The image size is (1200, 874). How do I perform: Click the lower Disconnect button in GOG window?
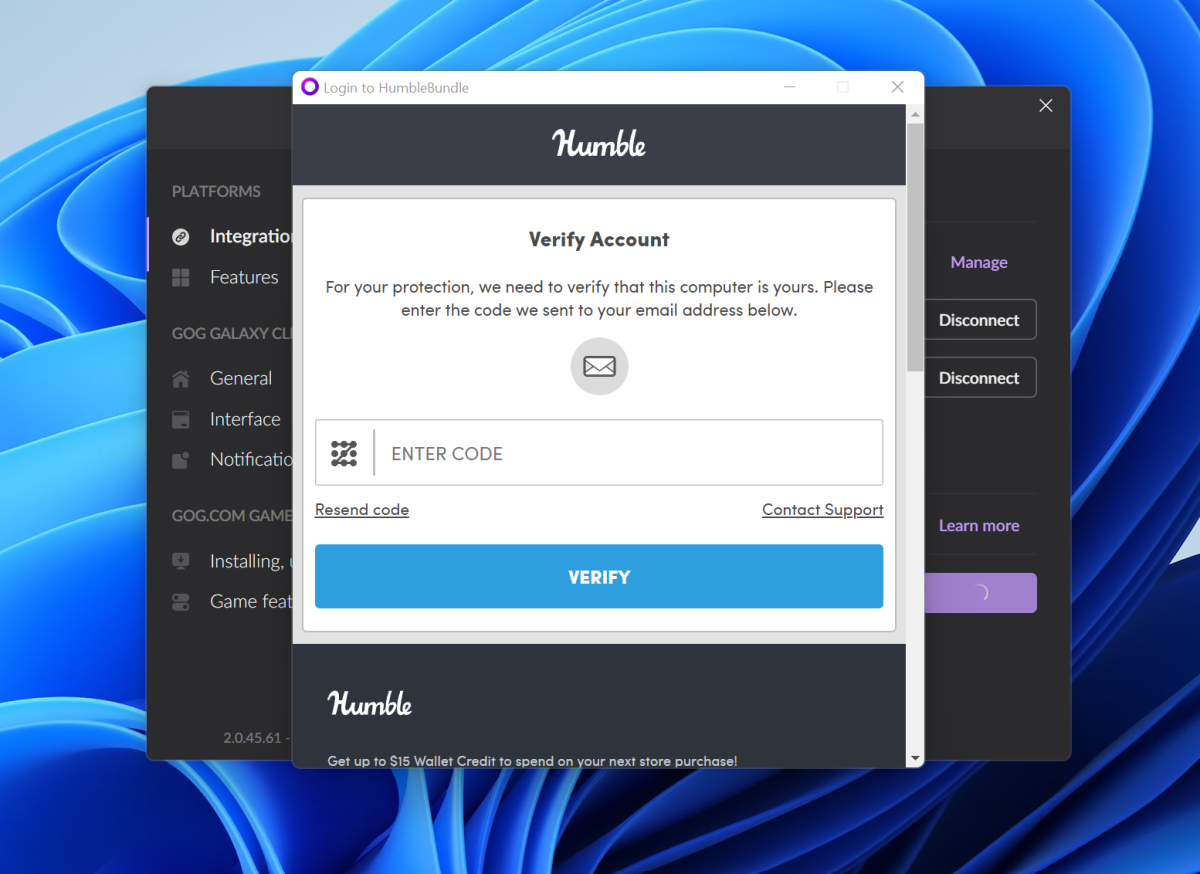coord(979,378)
